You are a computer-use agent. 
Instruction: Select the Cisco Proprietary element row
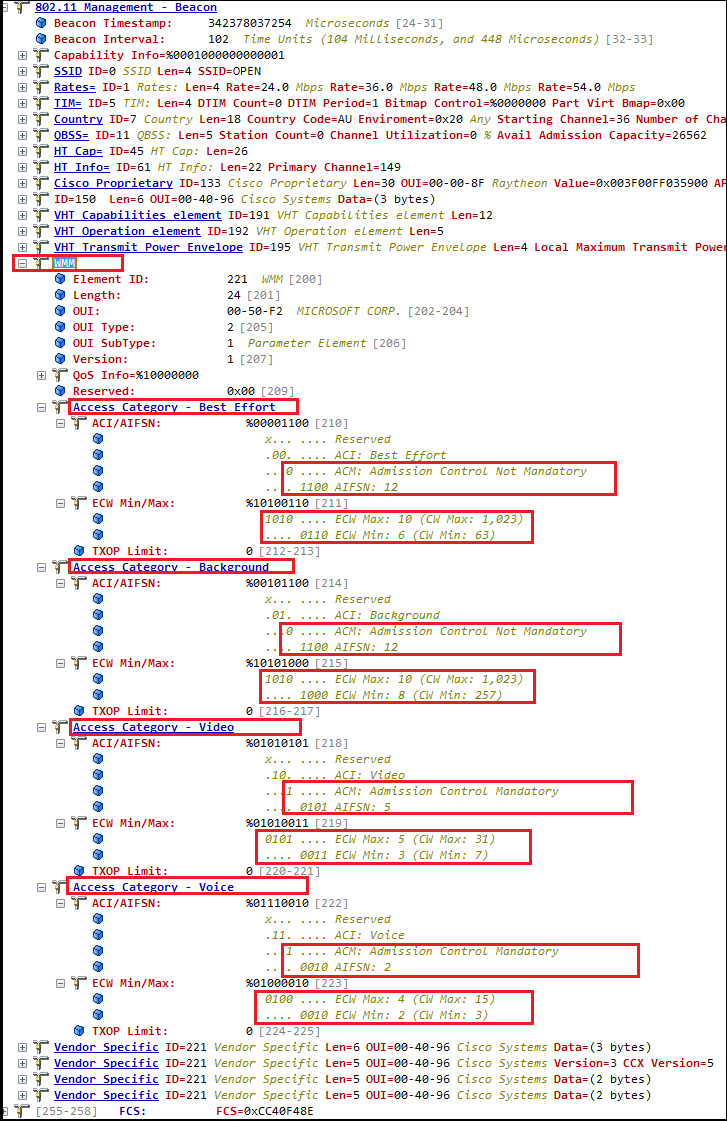(x=113, y=183)
